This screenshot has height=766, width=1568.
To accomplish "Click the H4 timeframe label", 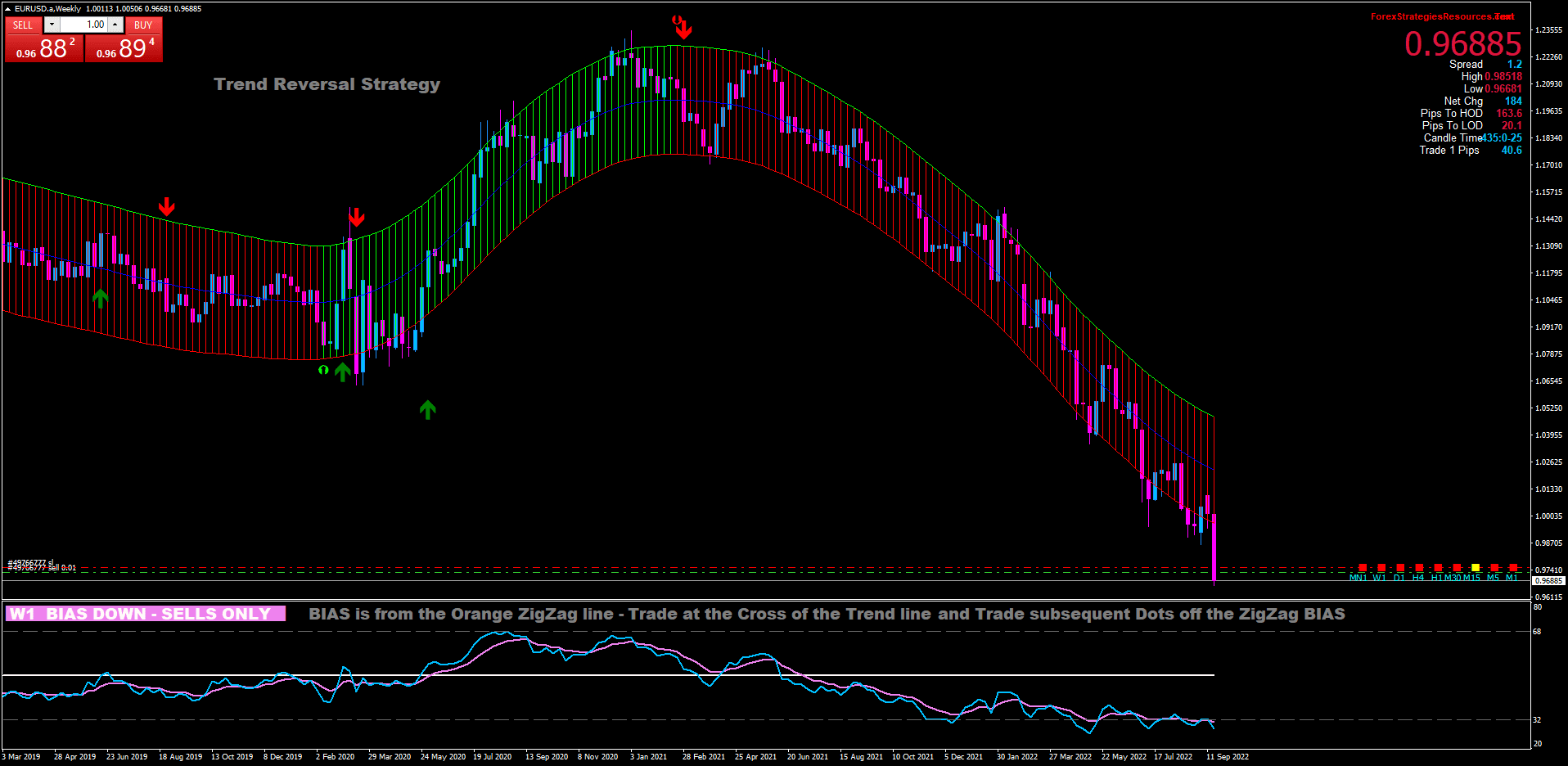I will [x=1418, y=578].
